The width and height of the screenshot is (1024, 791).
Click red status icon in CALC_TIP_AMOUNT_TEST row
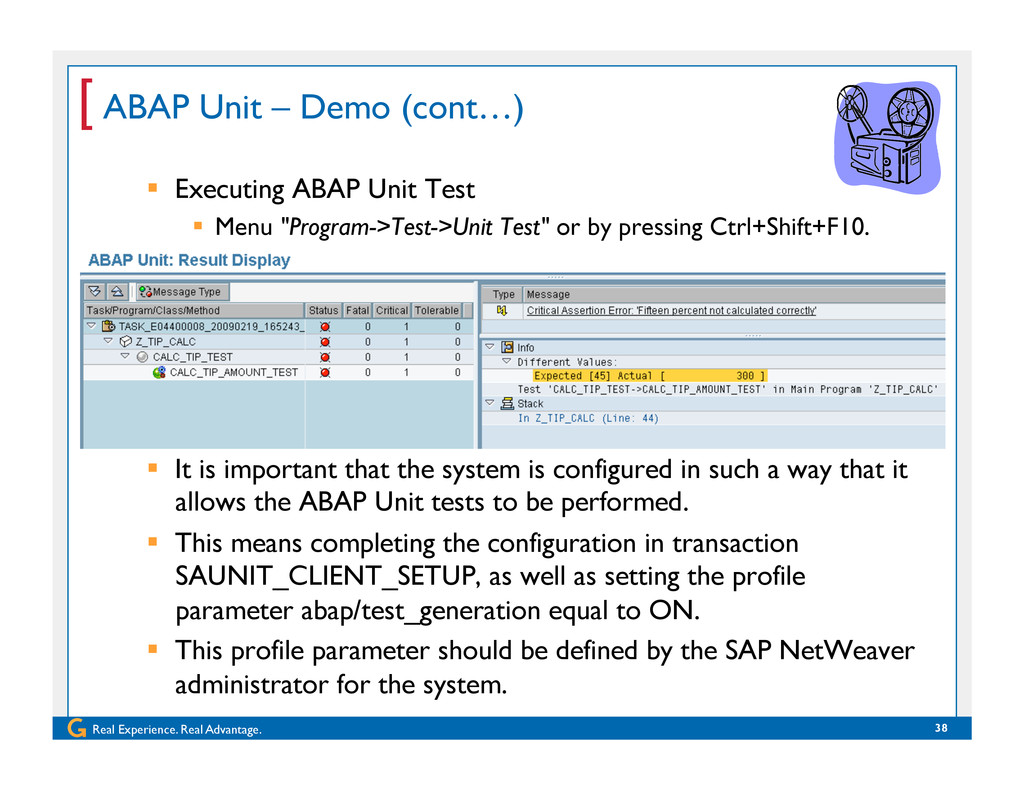325,372
